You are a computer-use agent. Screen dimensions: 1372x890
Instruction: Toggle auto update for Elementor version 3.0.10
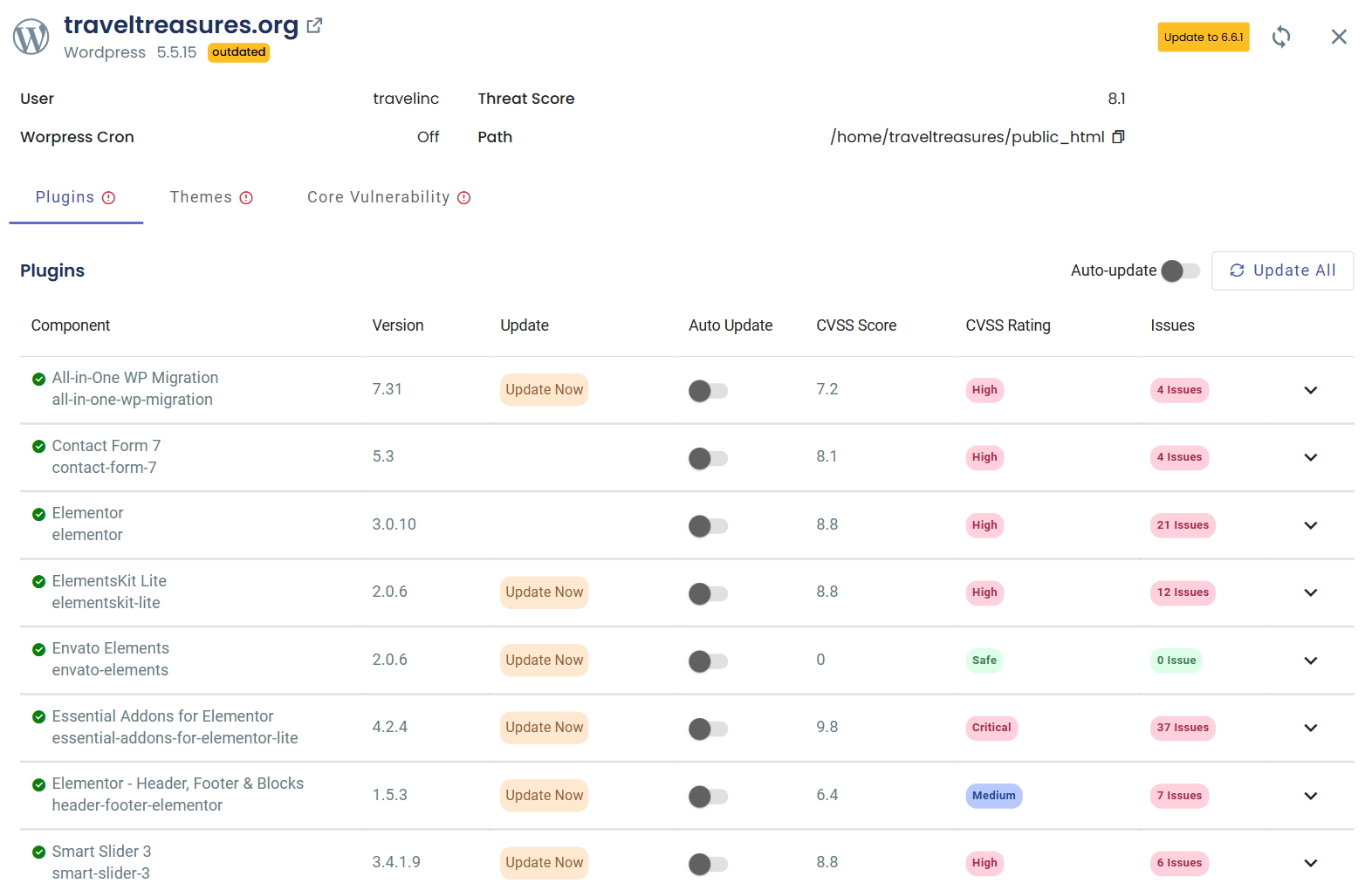708,526
